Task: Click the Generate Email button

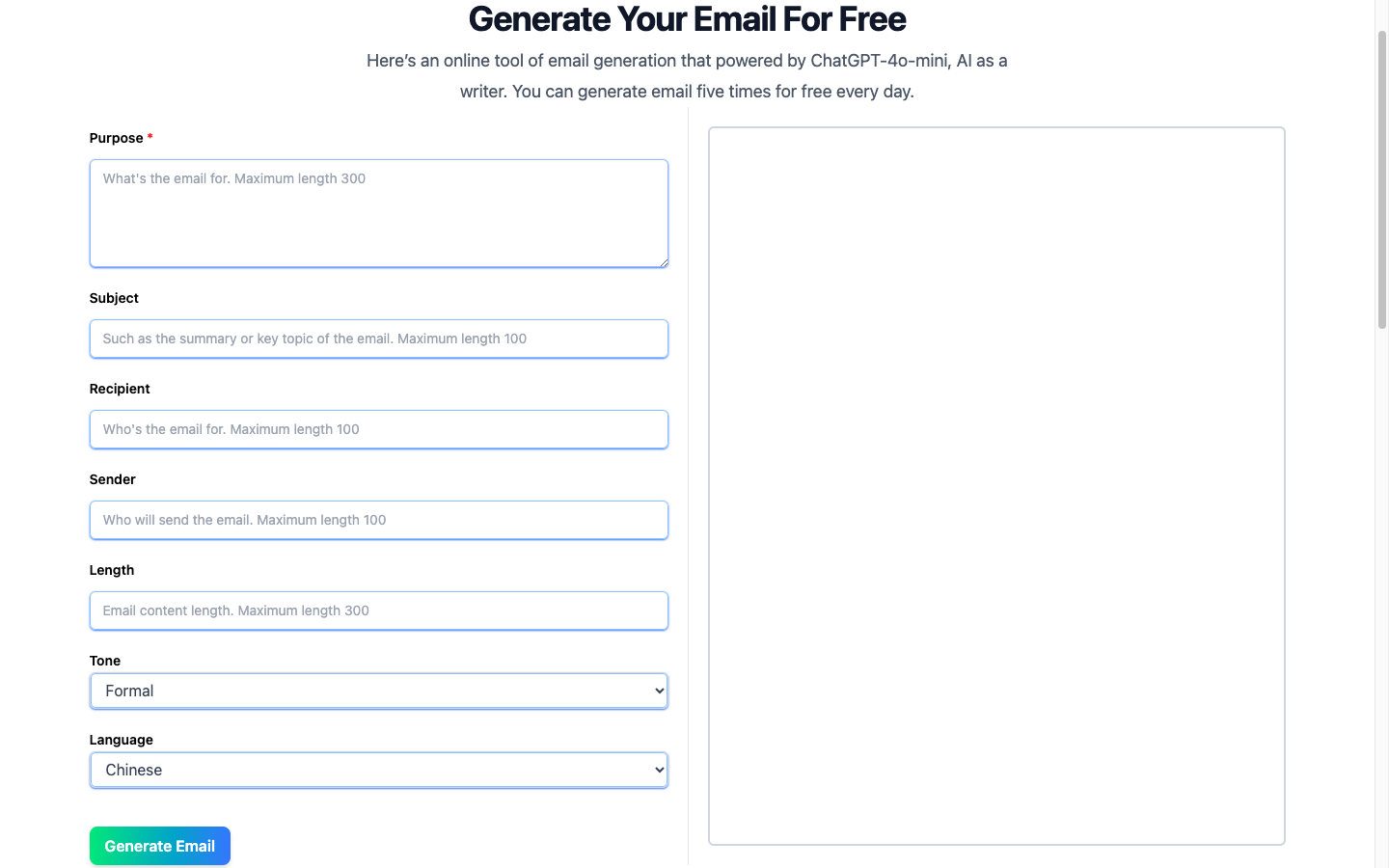Action: click(159, 846)
